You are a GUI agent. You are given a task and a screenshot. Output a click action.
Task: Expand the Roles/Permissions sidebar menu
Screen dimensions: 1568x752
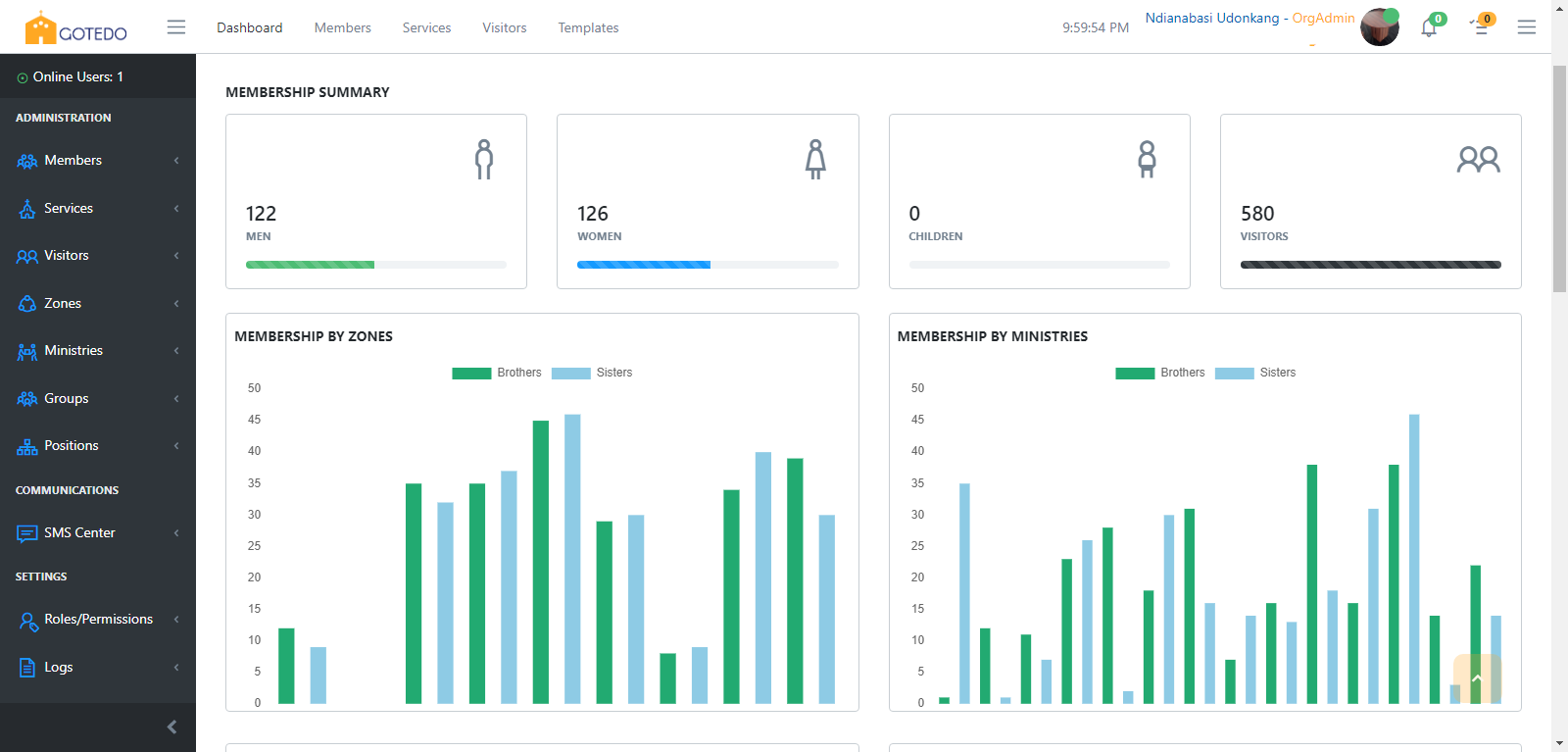pyautogui.click(x=98, y=620)
